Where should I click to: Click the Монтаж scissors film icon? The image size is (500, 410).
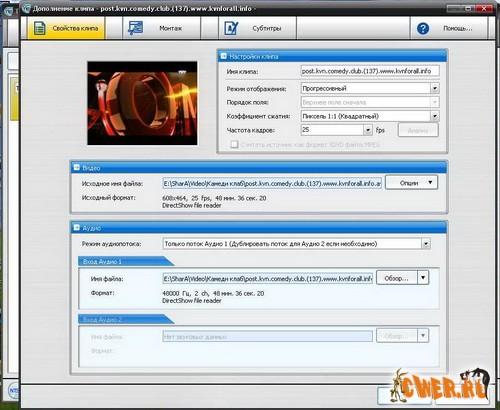[x=135, y=28]
